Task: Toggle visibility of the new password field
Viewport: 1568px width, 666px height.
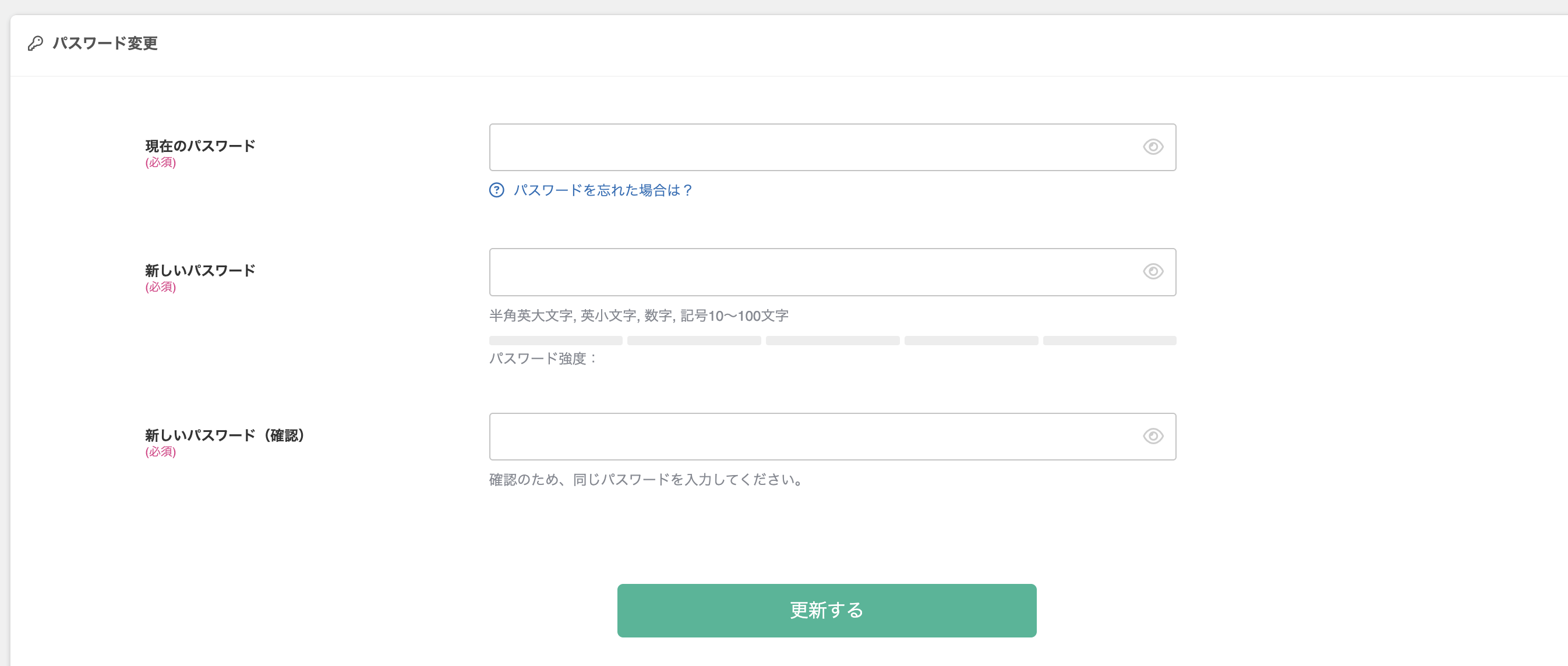Action: (1152, 272)
